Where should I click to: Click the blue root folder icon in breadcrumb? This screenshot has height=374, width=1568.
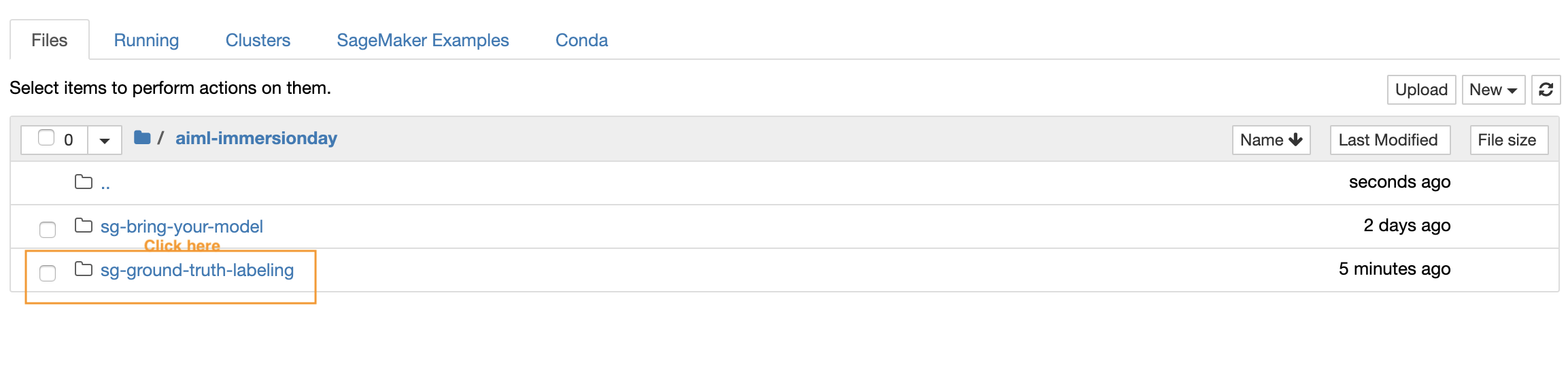coord(142,138)
